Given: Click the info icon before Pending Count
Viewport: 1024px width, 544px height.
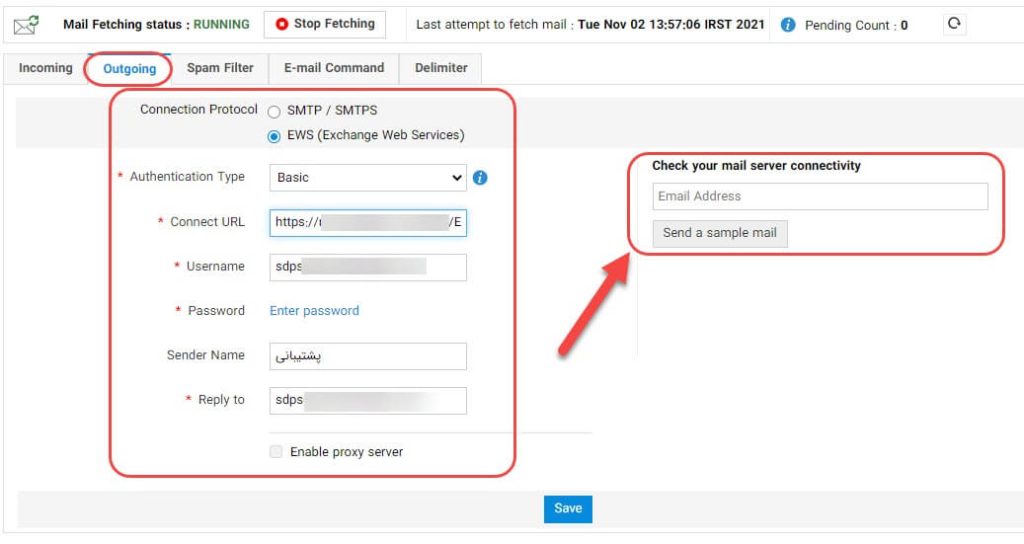Looking at the screenshot, I should click(788, 25).
